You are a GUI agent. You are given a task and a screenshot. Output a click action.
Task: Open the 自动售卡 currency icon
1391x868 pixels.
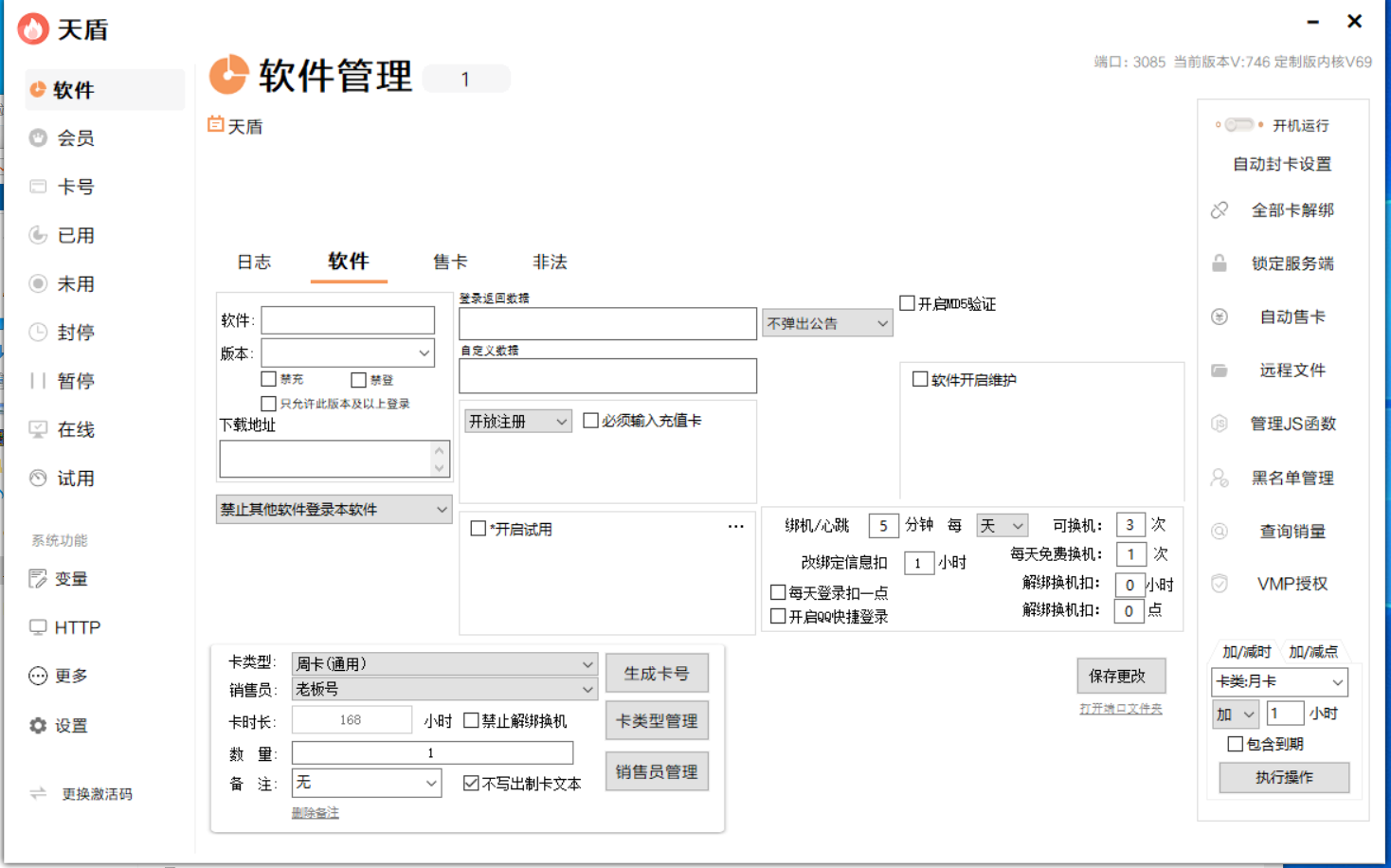click(x=1219, y=316)
